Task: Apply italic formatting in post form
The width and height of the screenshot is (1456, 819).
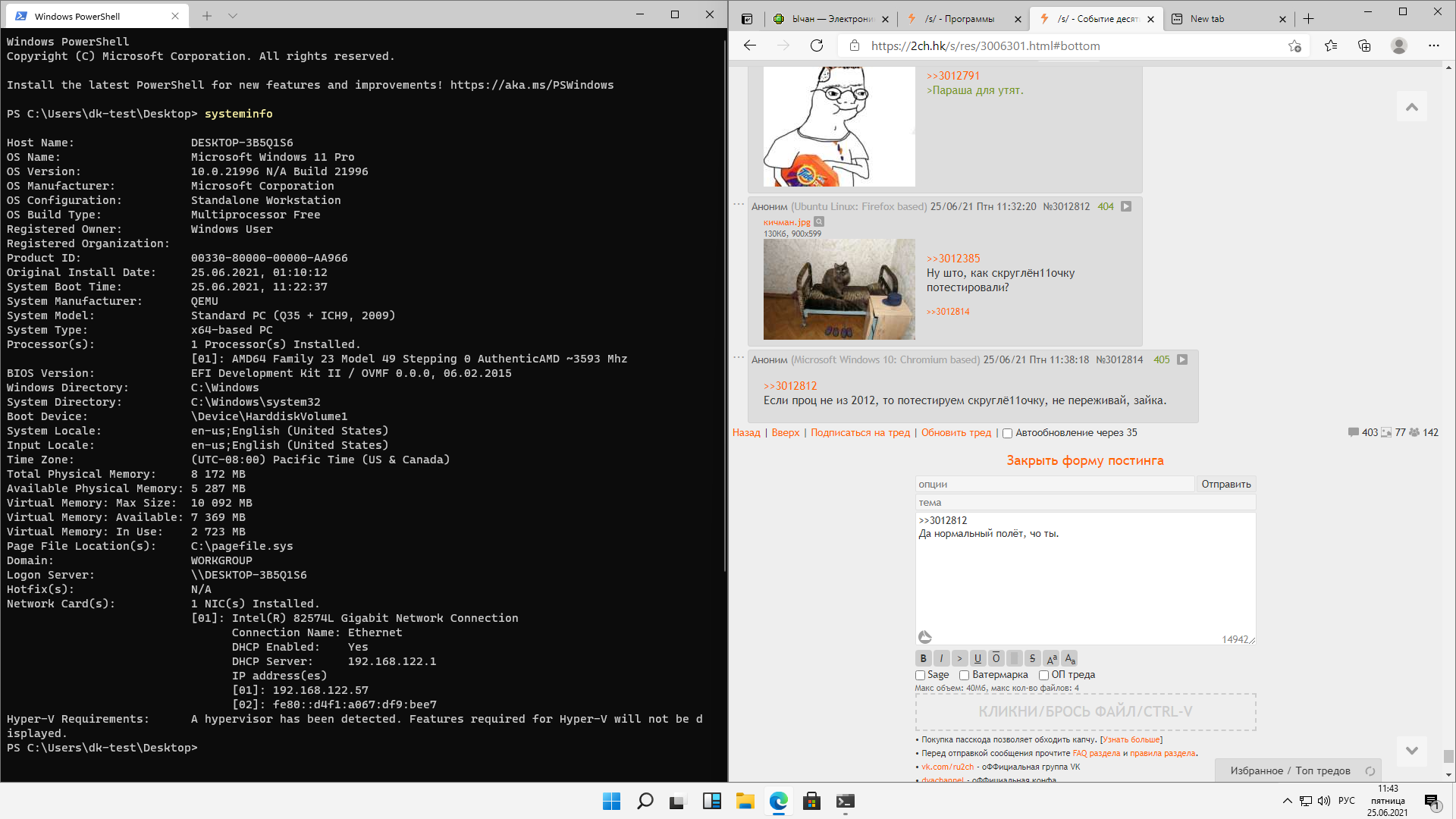Action: click(x=941, y=658)
